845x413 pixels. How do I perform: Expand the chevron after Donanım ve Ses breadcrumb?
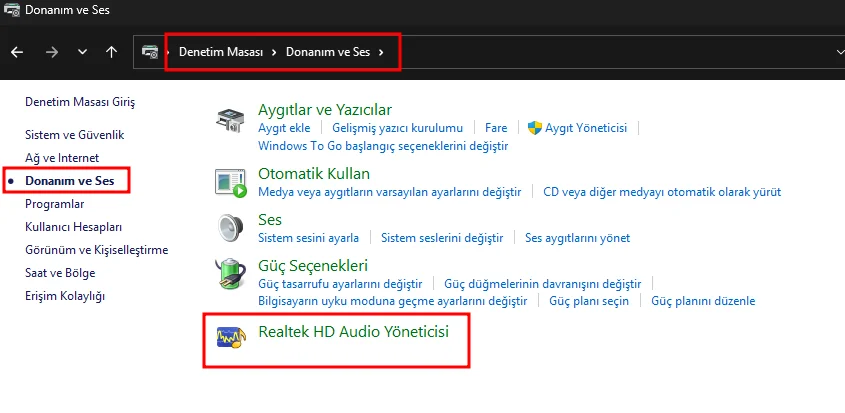(382, 52)
